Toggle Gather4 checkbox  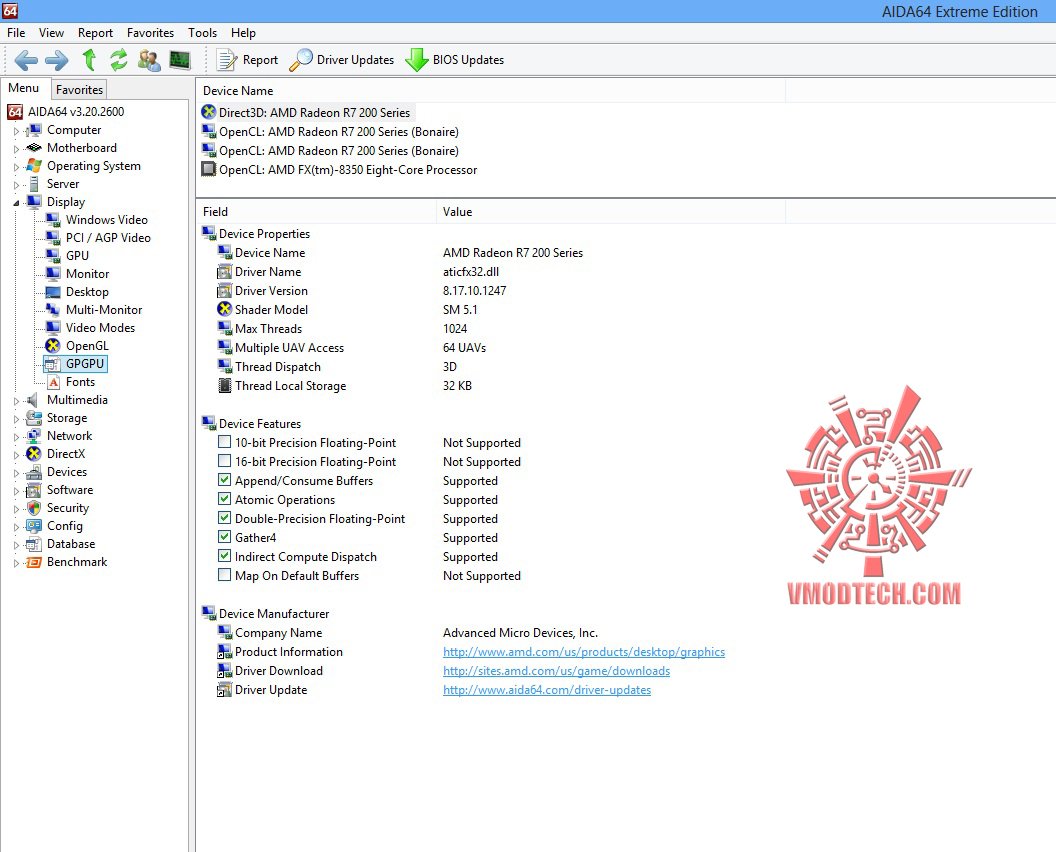click(224, 537)
